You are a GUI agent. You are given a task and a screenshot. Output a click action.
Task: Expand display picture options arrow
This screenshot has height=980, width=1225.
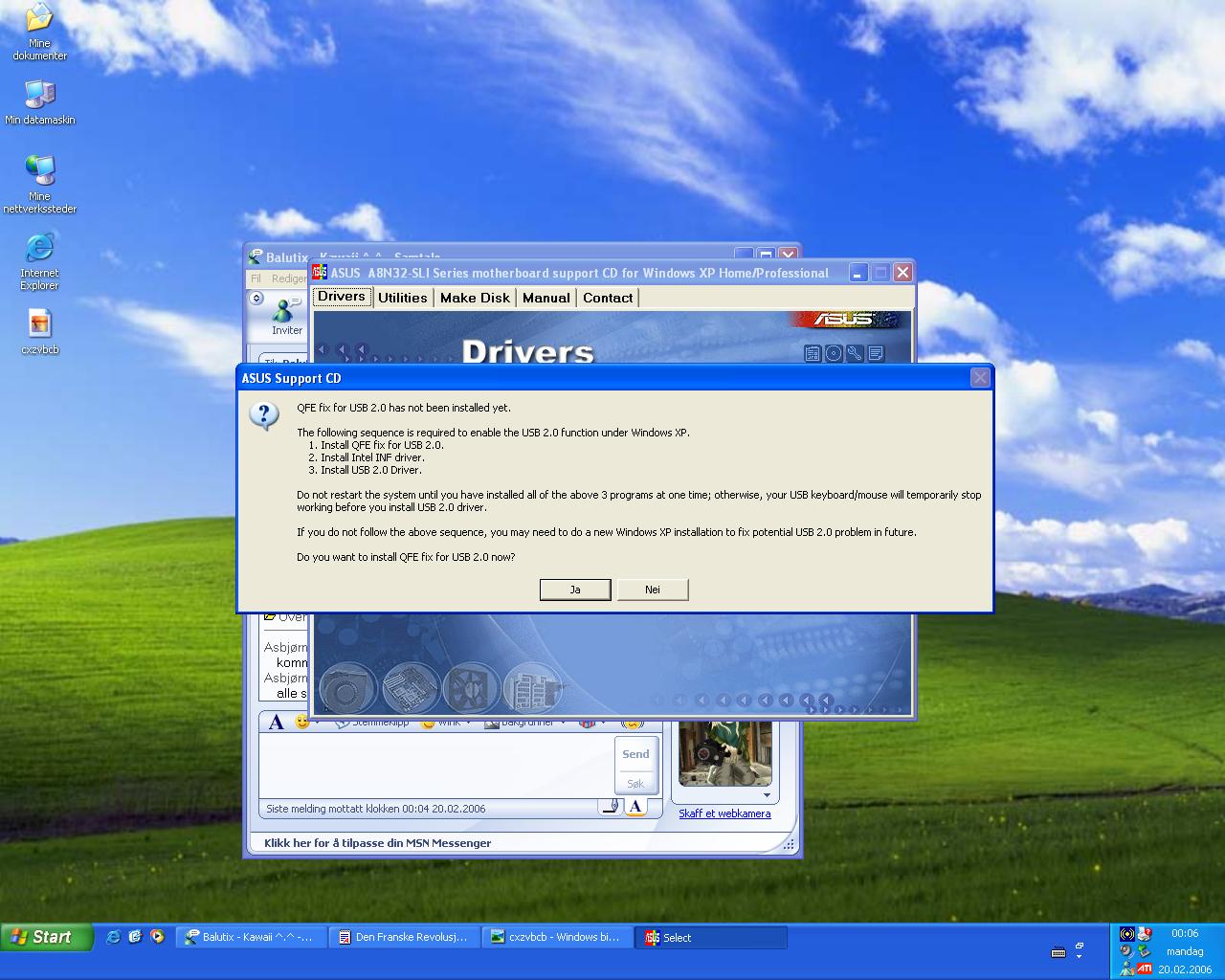[x=766, y=795]
